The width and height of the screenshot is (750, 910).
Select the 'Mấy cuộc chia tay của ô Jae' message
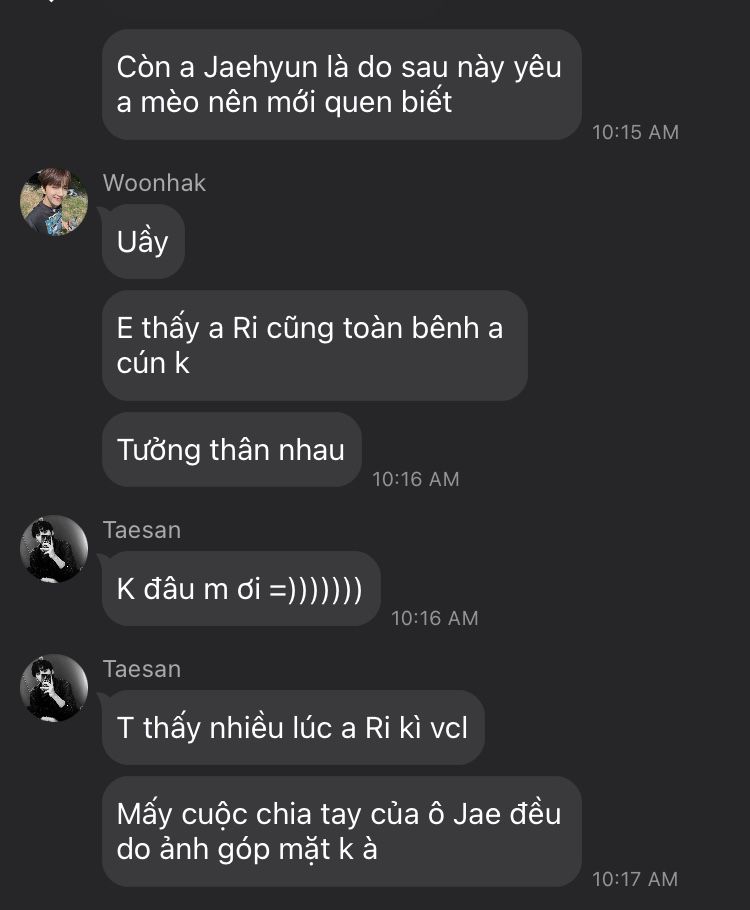342,832
